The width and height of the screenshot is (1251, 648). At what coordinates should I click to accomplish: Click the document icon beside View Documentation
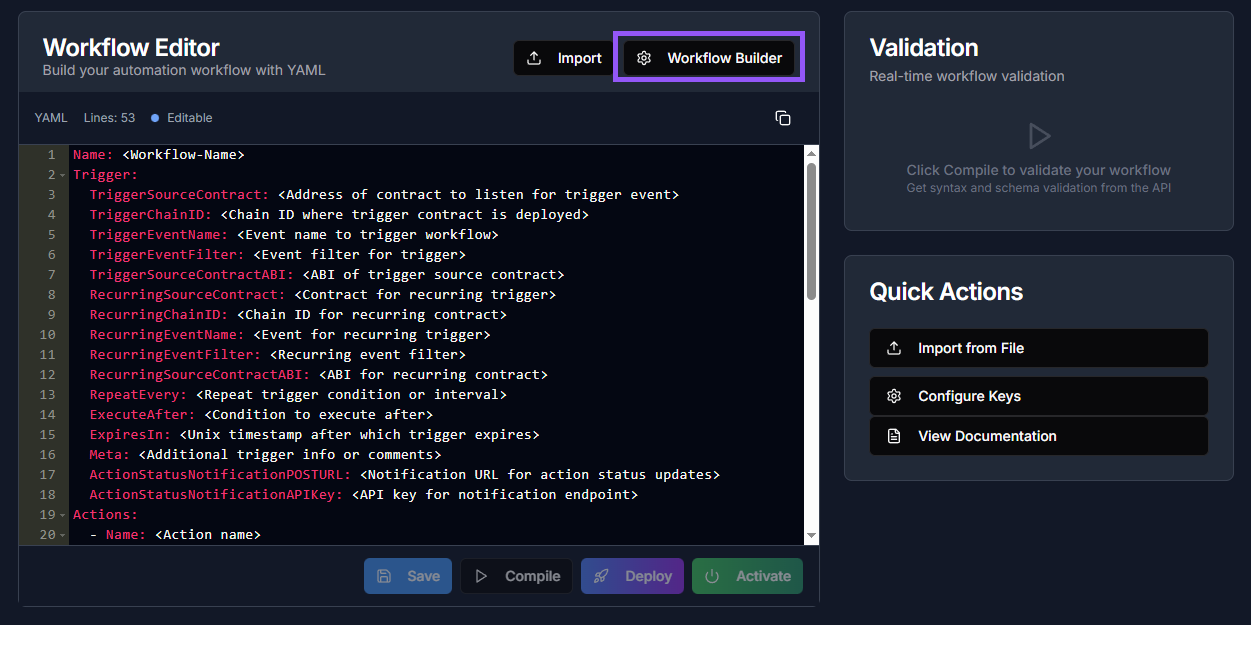click(x=894, y=436)
